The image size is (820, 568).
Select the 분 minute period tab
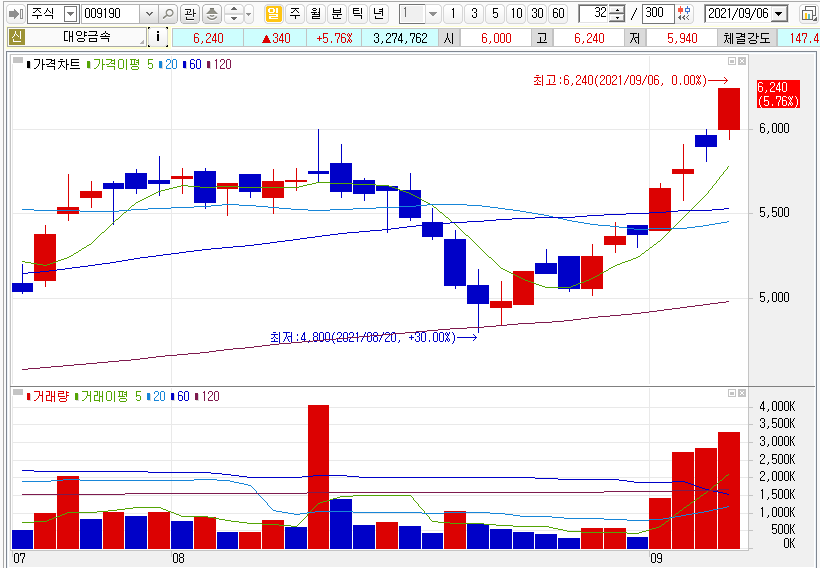pos(337,14)
